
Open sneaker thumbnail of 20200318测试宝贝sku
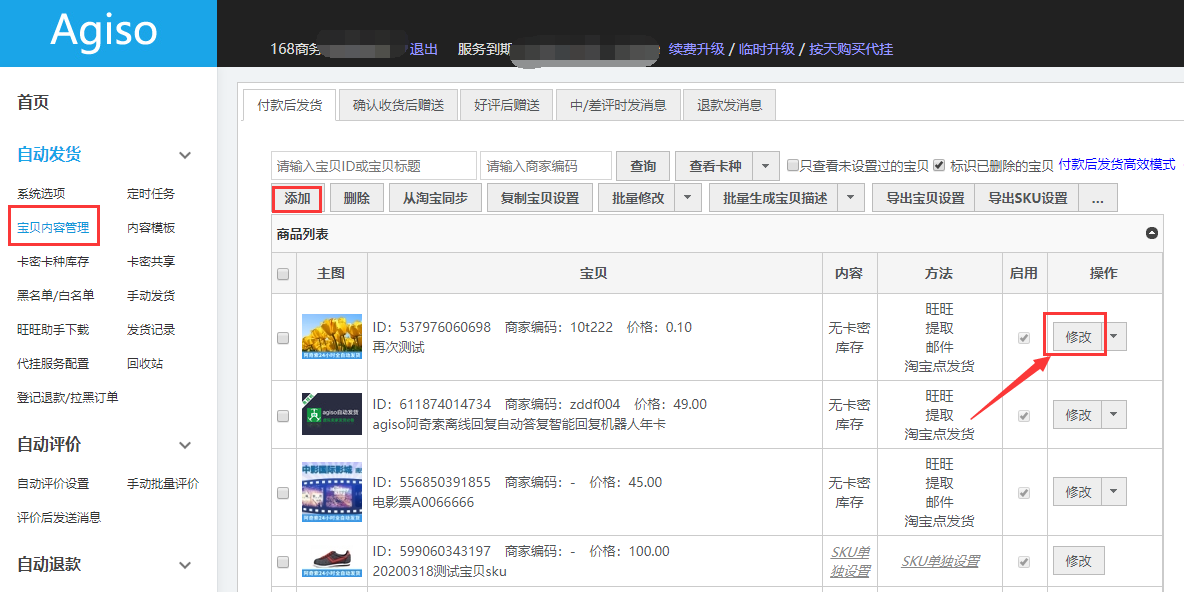pos(331,562)
